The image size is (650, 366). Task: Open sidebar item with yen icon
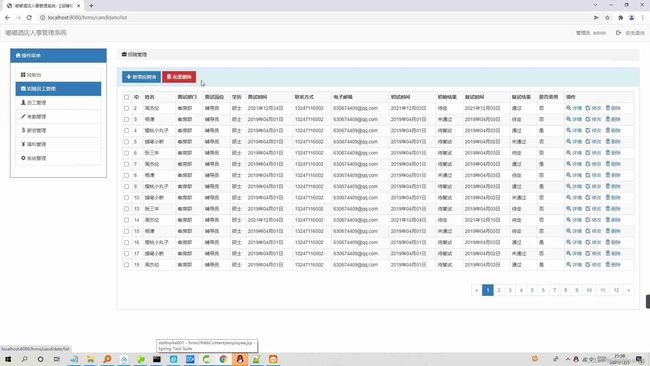click(58, 144)
